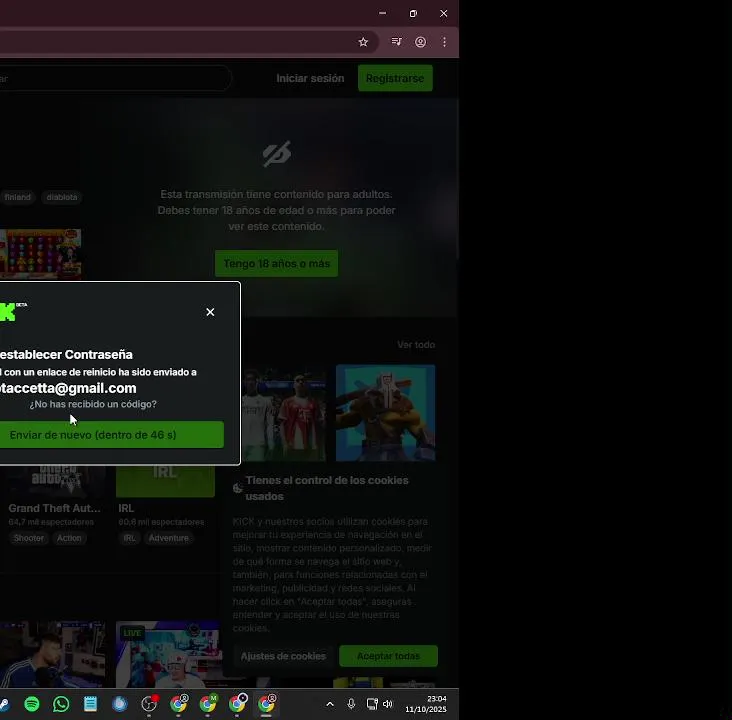Click the ¿No has recibido un código? text
This screenshot has height=720, width=732.
point(93,404)
